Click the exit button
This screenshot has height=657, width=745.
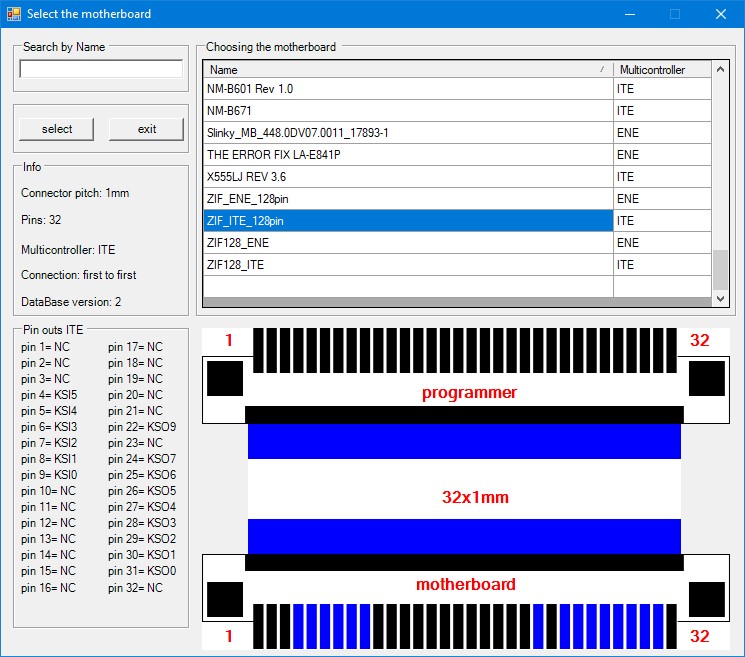click(147, 129)
